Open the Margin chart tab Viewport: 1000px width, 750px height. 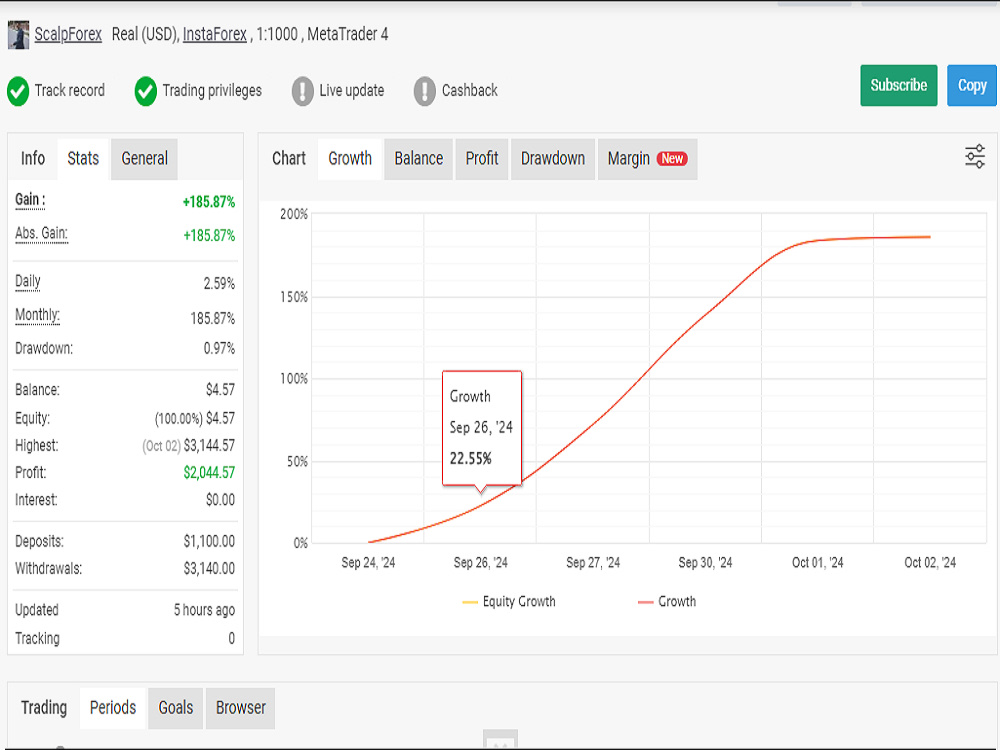647,159
